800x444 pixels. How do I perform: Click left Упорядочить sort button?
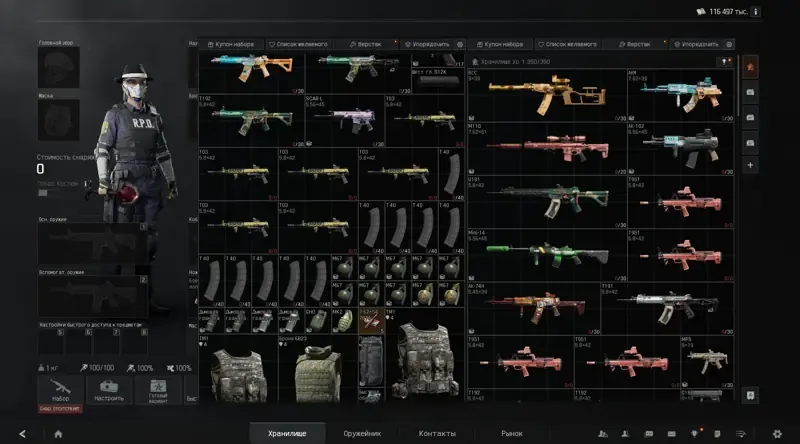coord(427,44)
